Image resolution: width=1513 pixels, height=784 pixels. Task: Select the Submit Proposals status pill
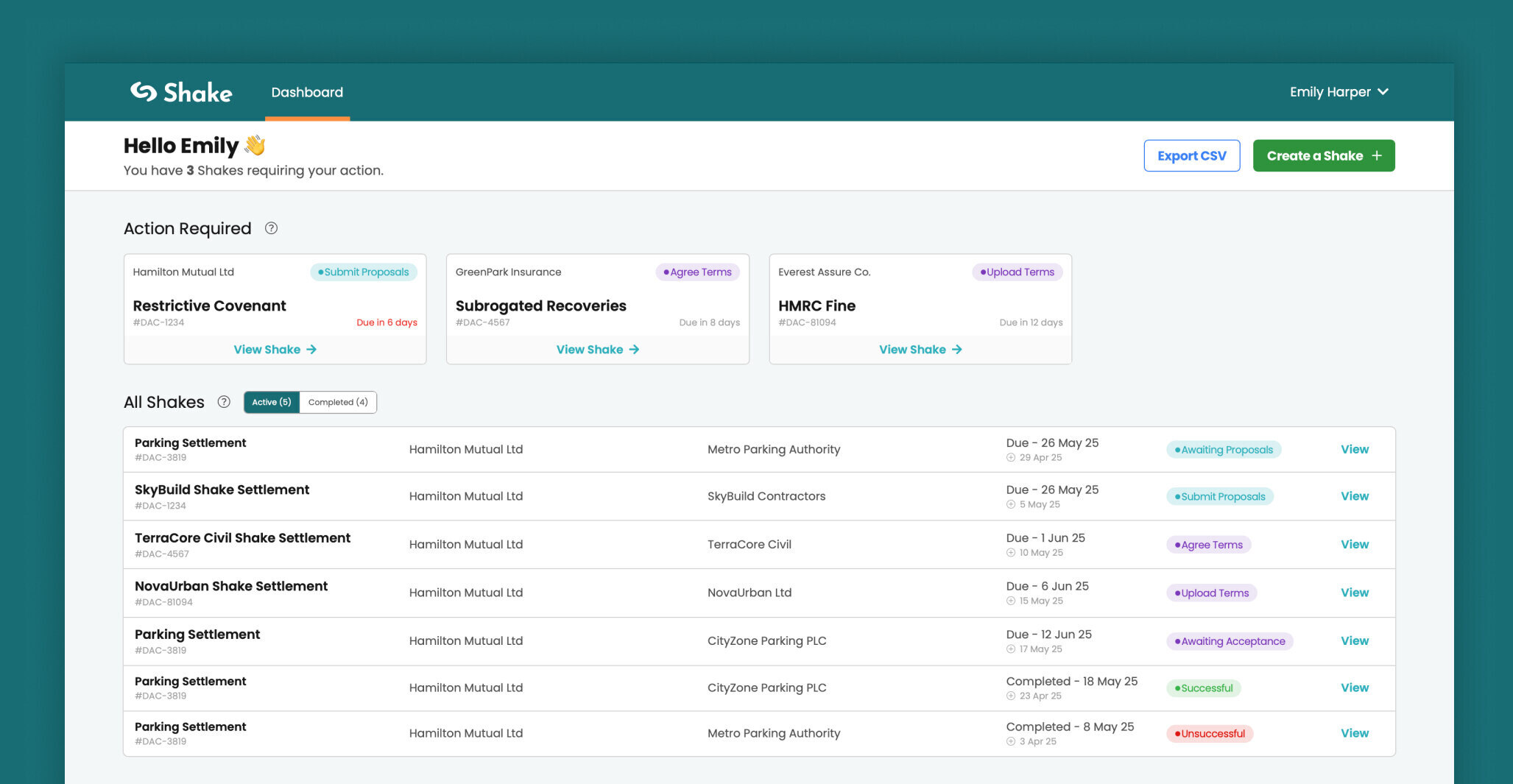1219,496
